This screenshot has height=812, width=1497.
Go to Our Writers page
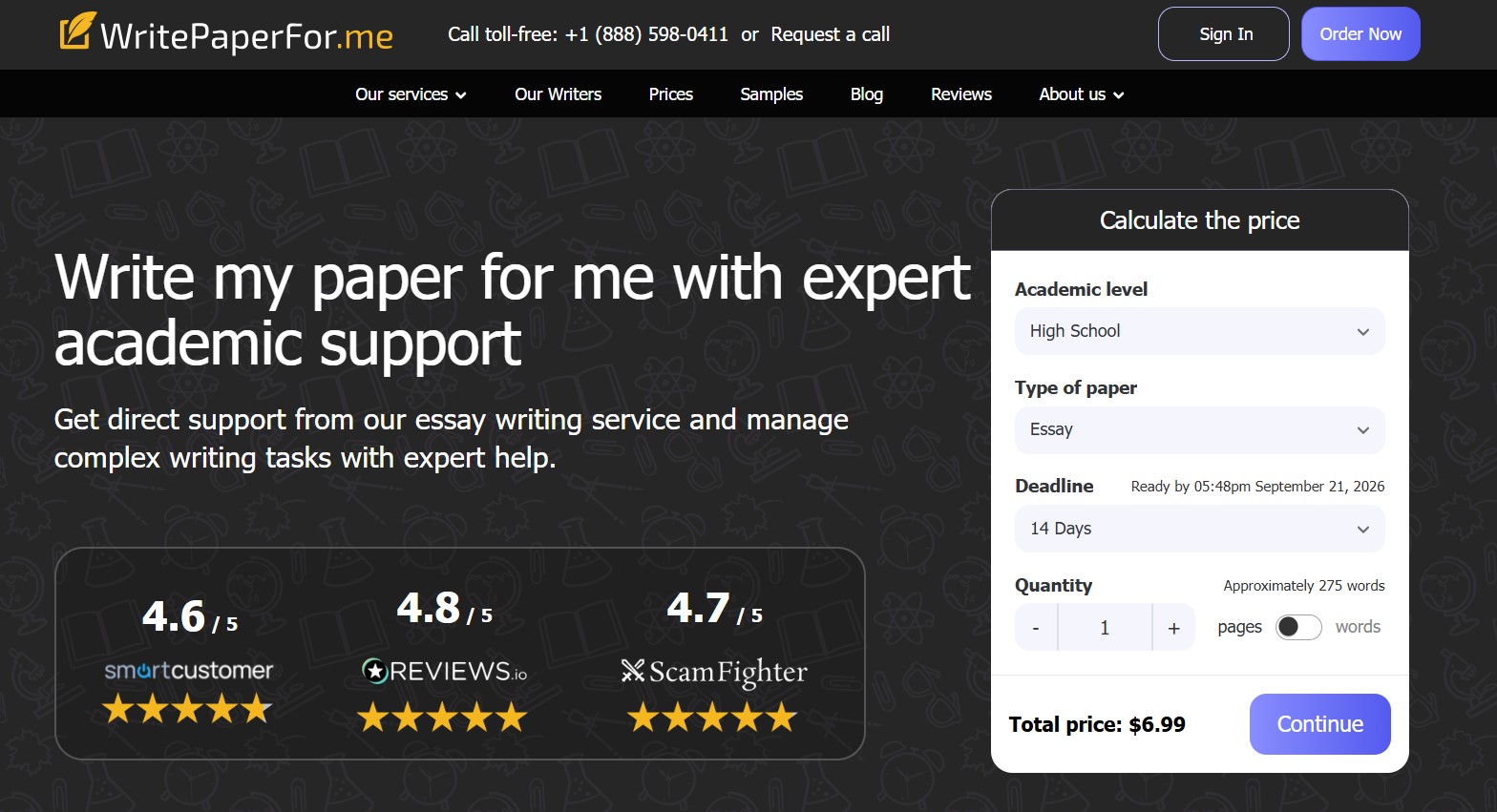click(x=559, y=94)
